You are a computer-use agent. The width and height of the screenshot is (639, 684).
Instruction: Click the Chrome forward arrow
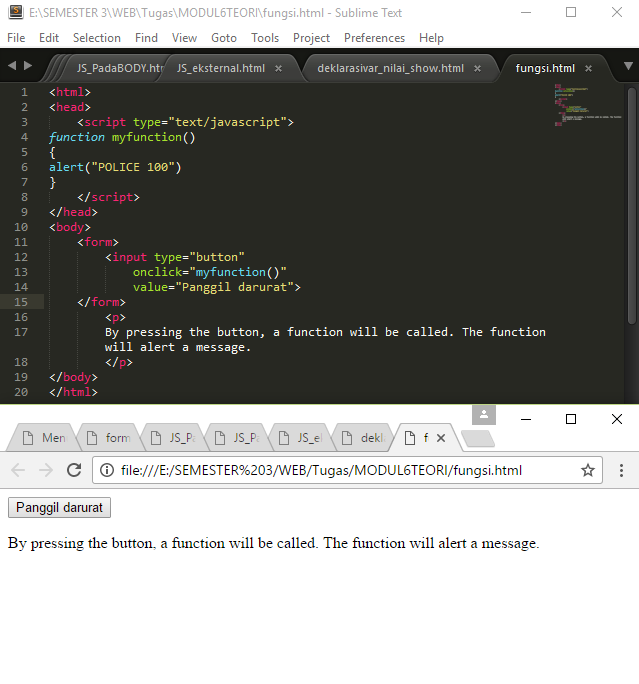(x=46, y=470)
